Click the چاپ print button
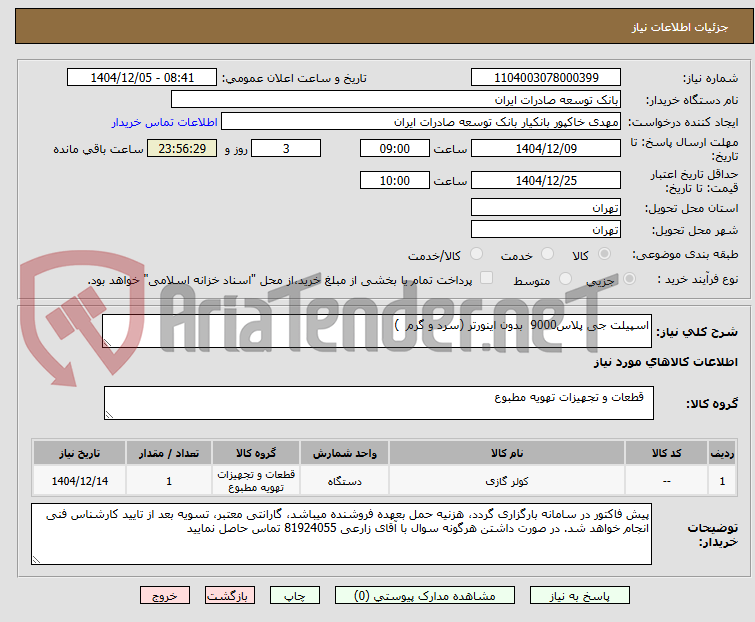The width and height of the screenshot is (755, 622). [x=295, y=596]
